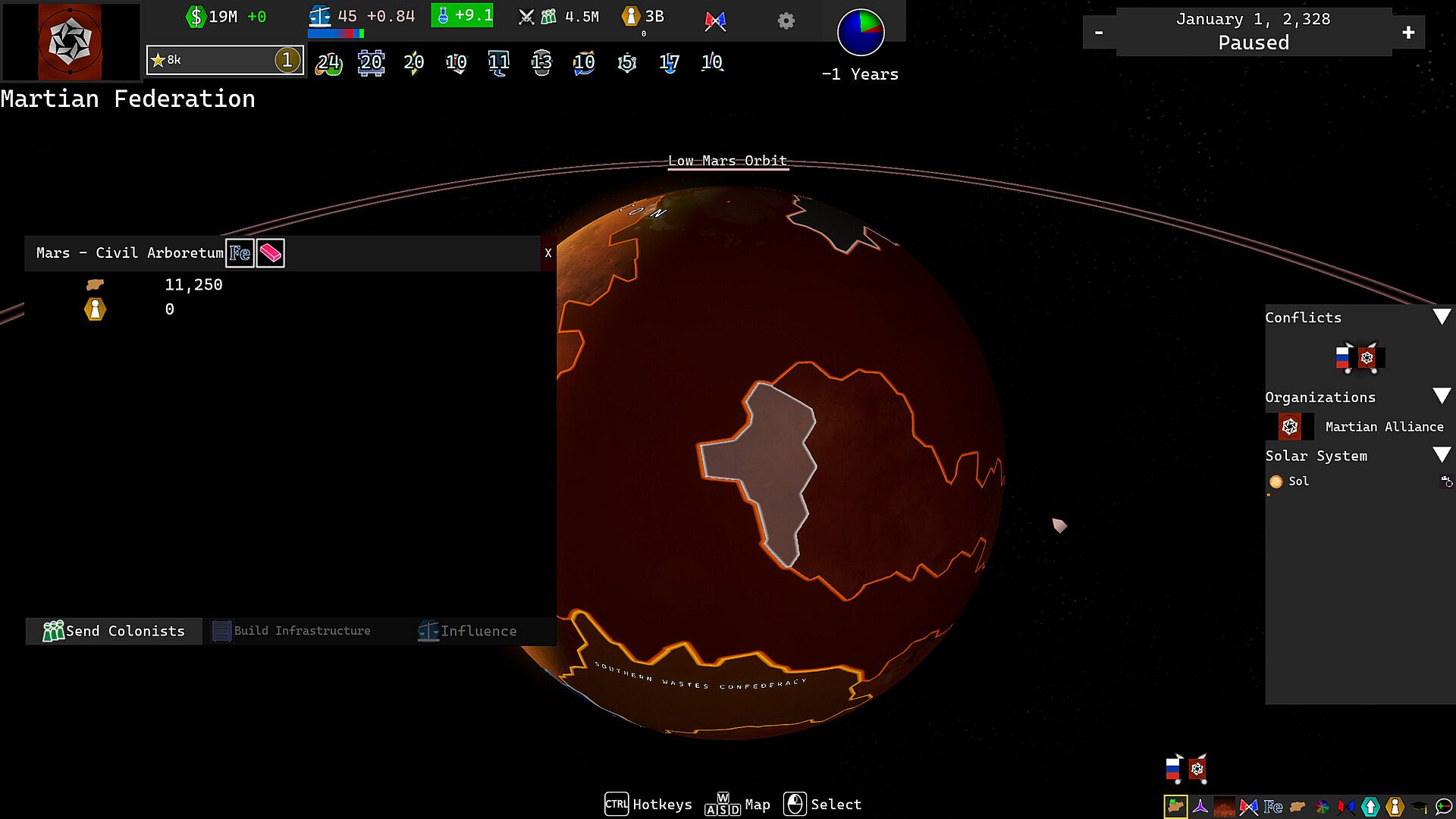The image size is (1456, 819).
Task: Click Send Colonists button
Action: tap(114, 631)
